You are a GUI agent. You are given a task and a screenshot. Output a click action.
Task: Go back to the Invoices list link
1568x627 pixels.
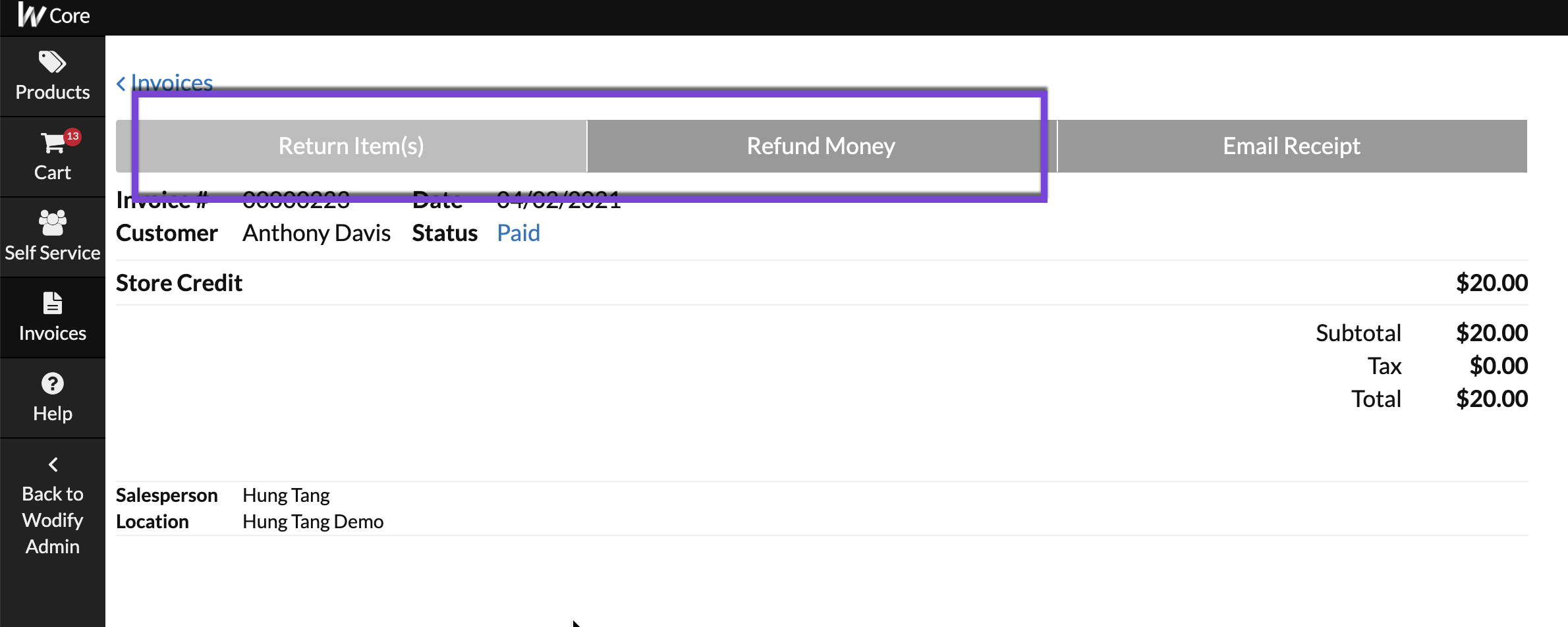tap(171, 83)
